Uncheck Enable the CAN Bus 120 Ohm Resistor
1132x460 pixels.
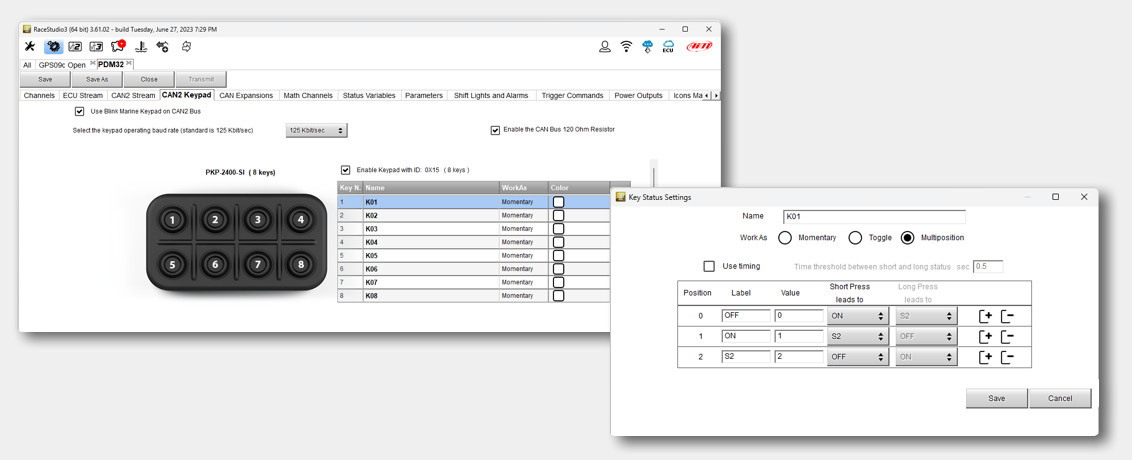coord(495,130)
